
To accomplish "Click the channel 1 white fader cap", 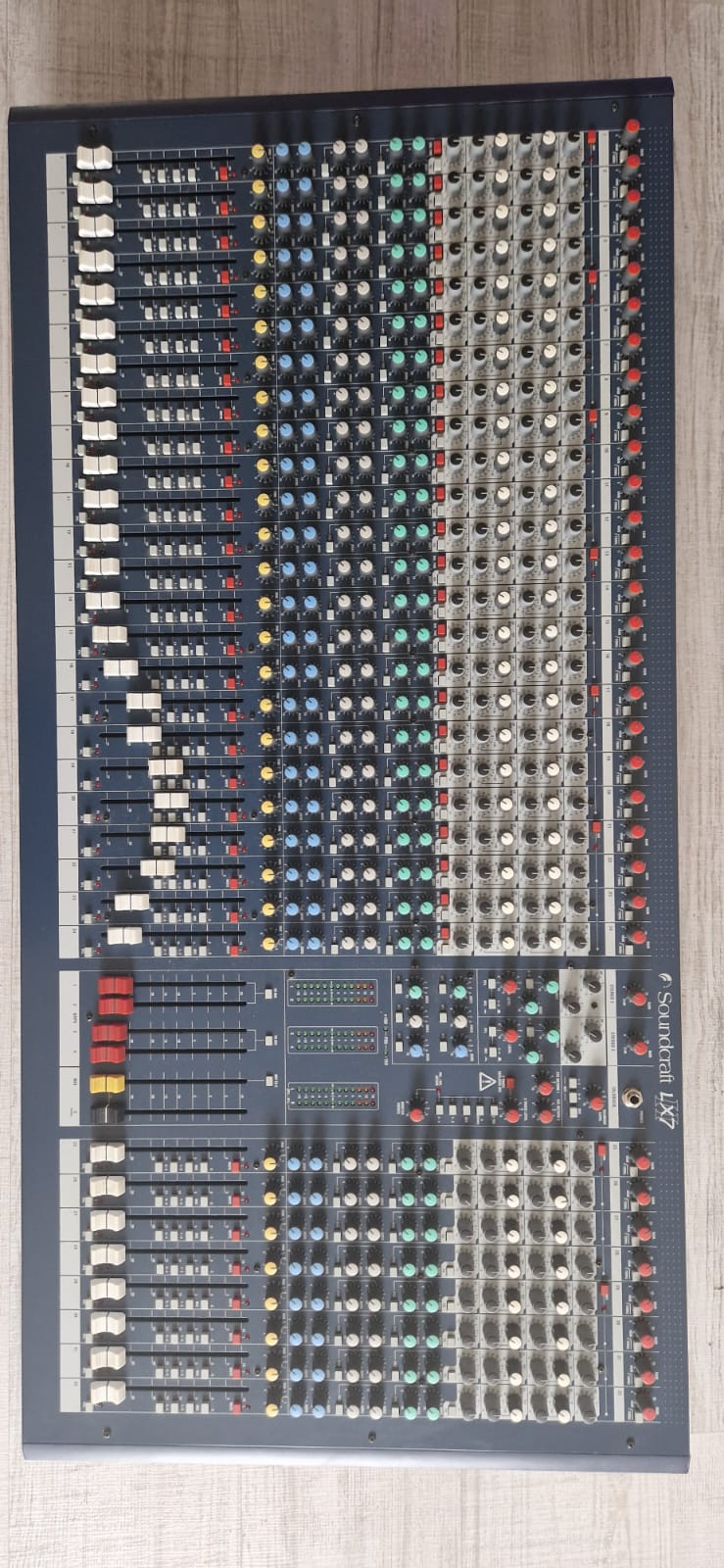I will (94, 159).
